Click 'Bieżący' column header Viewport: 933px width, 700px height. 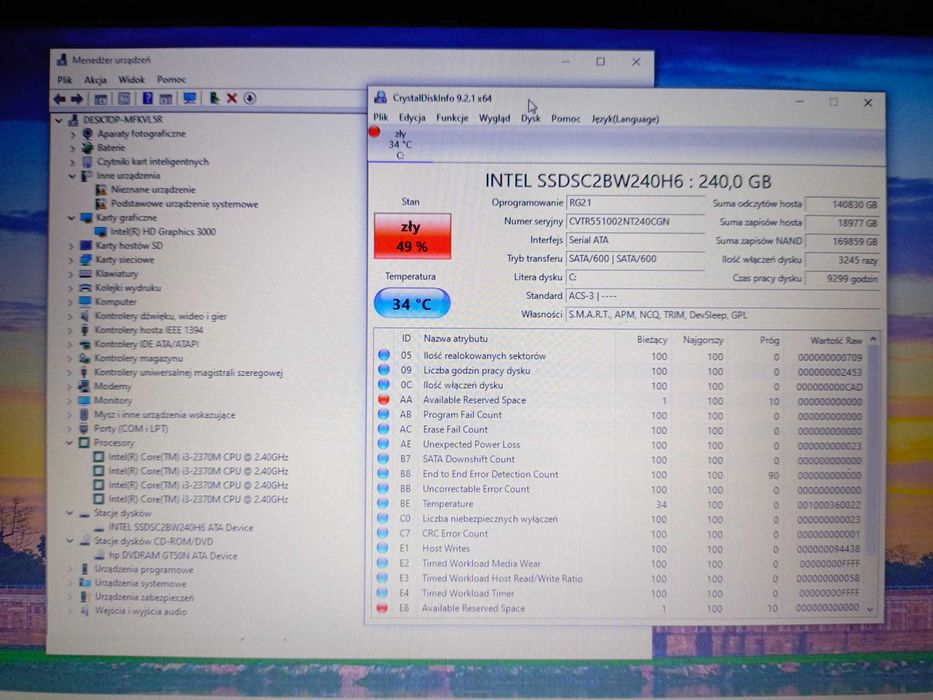click(652, 340)
